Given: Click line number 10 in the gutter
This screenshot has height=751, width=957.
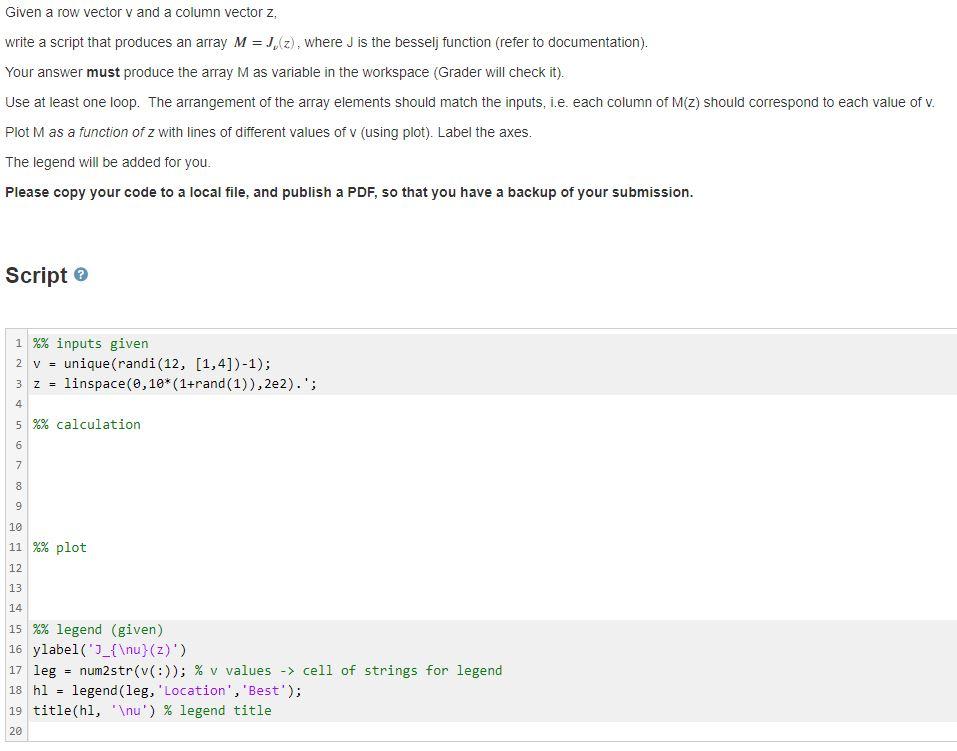Looking at the screenshot, I should 15,526.
